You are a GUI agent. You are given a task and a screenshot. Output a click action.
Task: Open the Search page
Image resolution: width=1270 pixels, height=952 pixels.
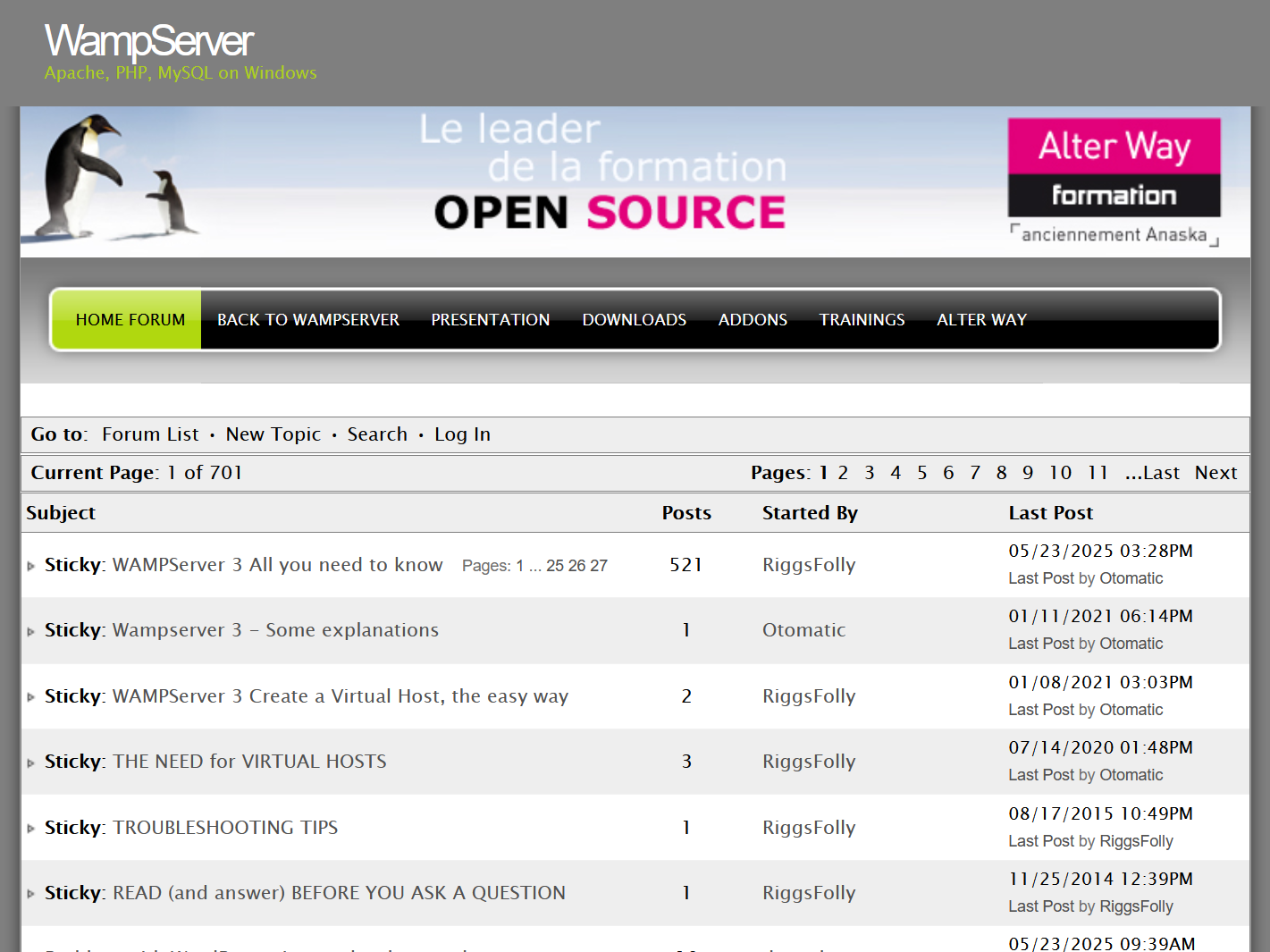(376, 434)
